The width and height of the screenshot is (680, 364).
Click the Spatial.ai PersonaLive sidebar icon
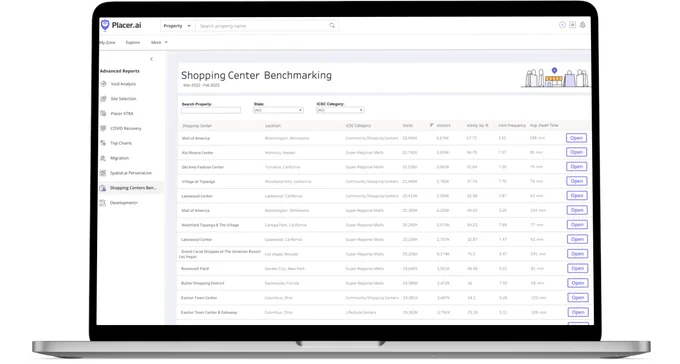(103, 173)
